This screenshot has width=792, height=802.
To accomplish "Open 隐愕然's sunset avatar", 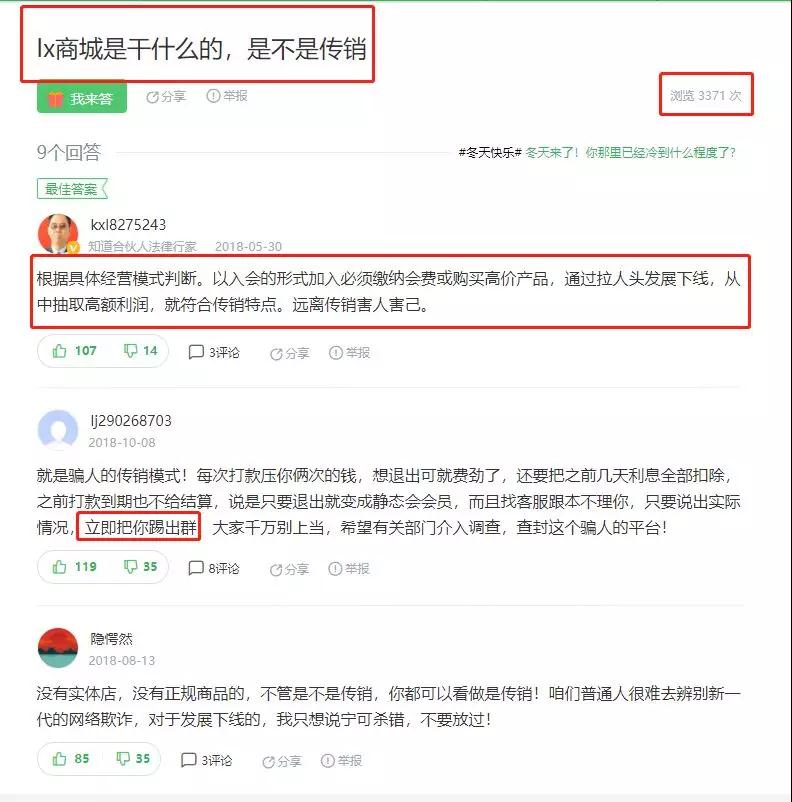I will click(x=58, y=648).
